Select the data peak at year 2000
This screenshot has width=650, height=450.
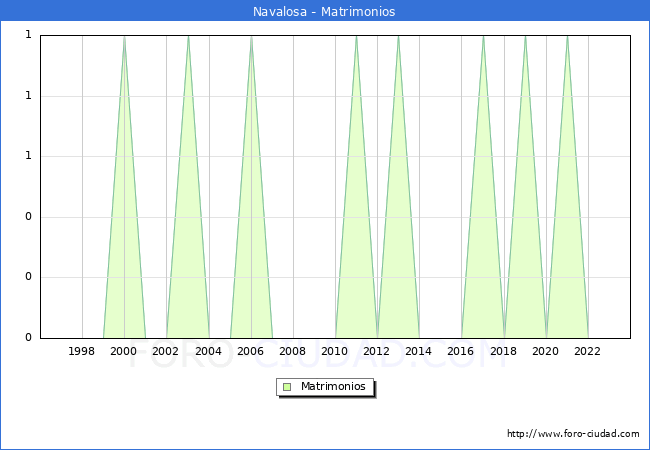[x=124, y=38]
